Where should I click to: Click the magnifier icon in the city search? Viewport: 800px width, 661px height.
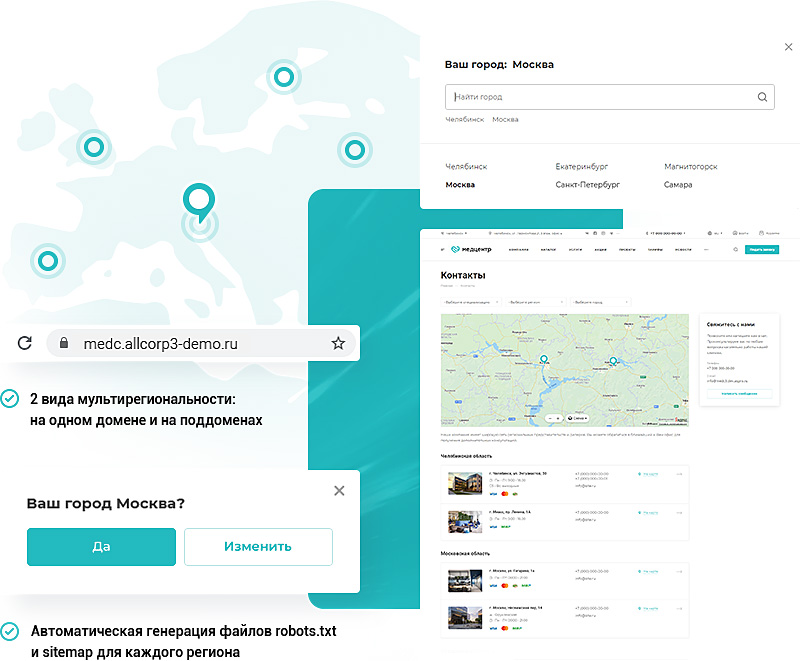(762, 97)
